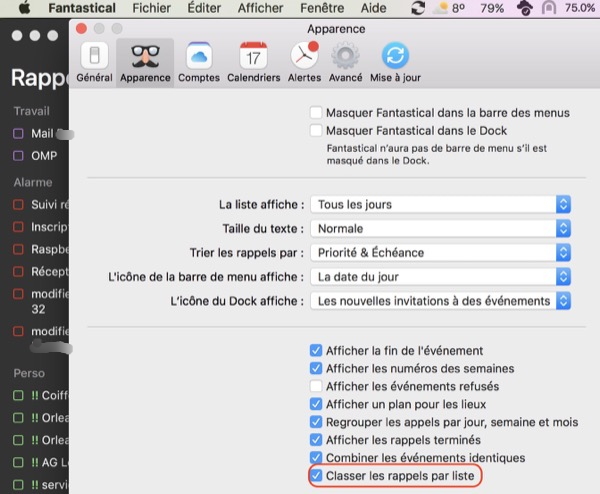Open the Alertes clock icon

304,60
